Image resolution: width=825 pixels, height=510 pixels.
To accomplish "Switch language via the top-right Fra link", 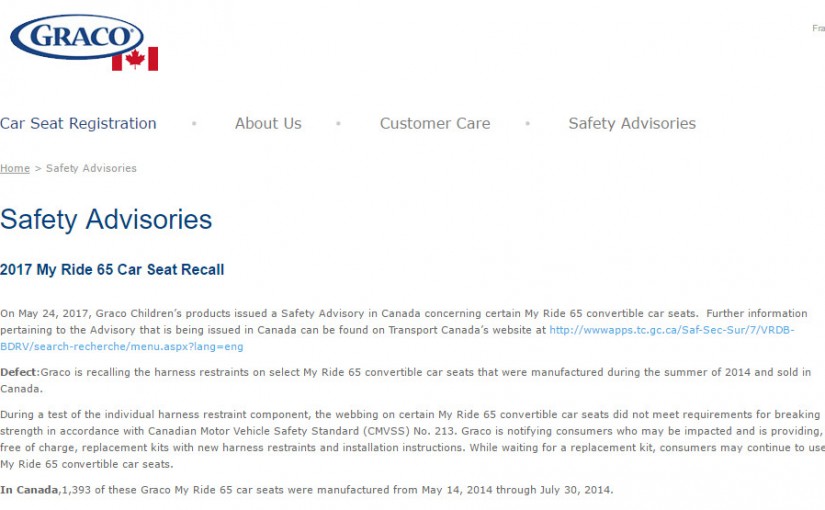I will tap(818, 29).
